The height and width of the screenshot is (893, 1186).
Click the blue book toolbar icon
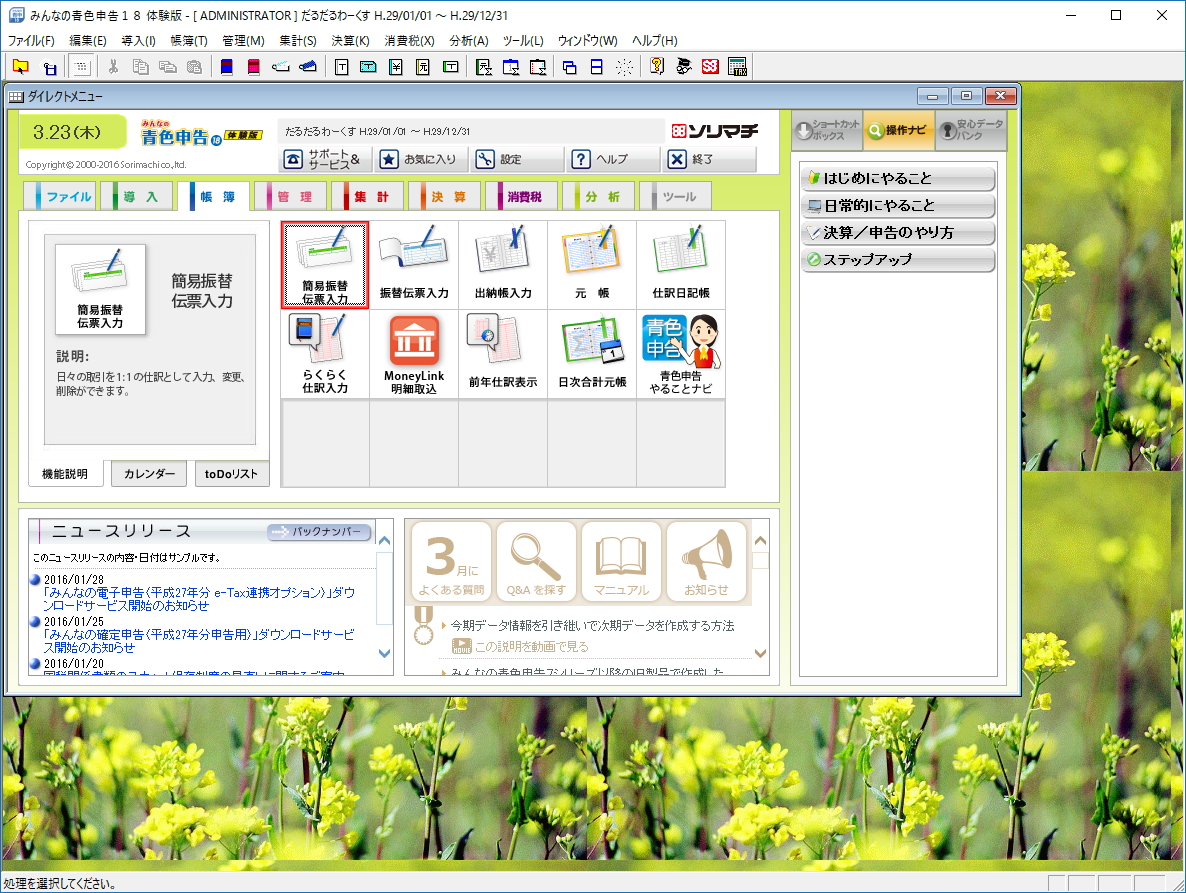tap(226, 67)
